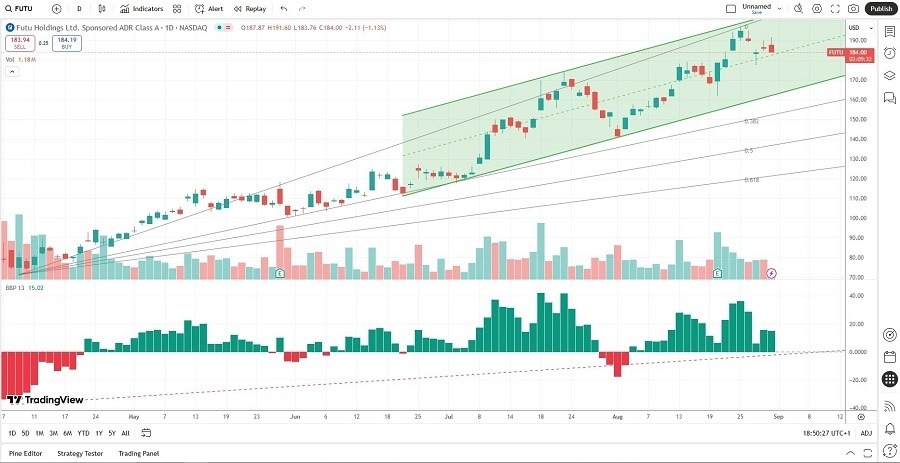900x463 pixels.
Task: Open indicator templates grid icon
Action: tap(177, 9)
